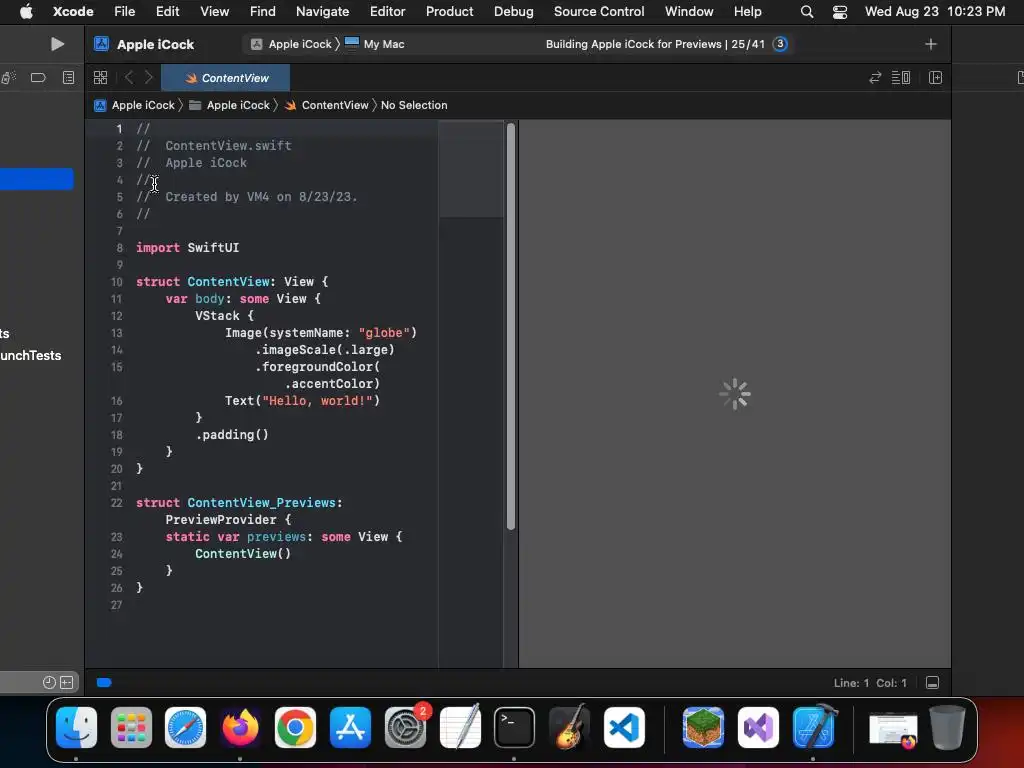Open the Apple menu
This screenshot has height=768, width=1024.
(26, 11)
